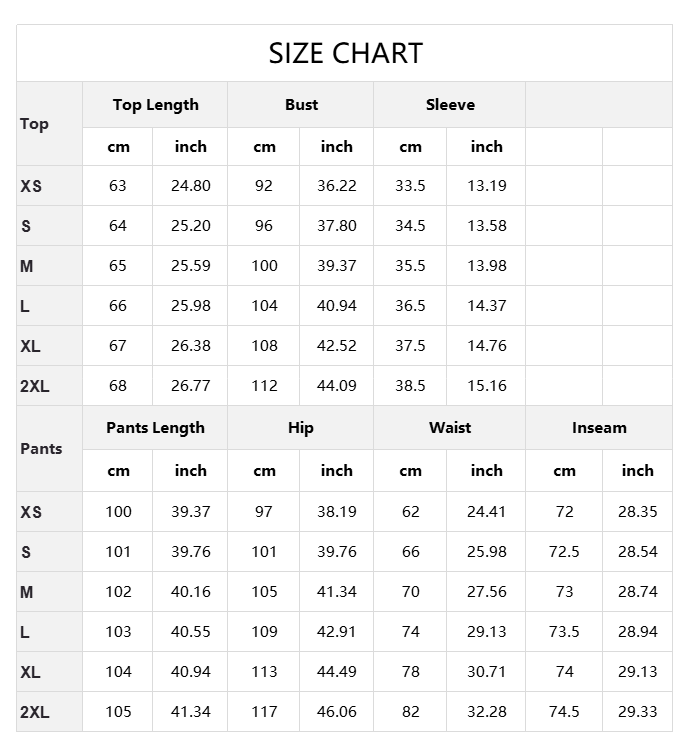Select the 13.19 sleeve inch cell
This screenshot has width=689, height=748.
[487, 186]
